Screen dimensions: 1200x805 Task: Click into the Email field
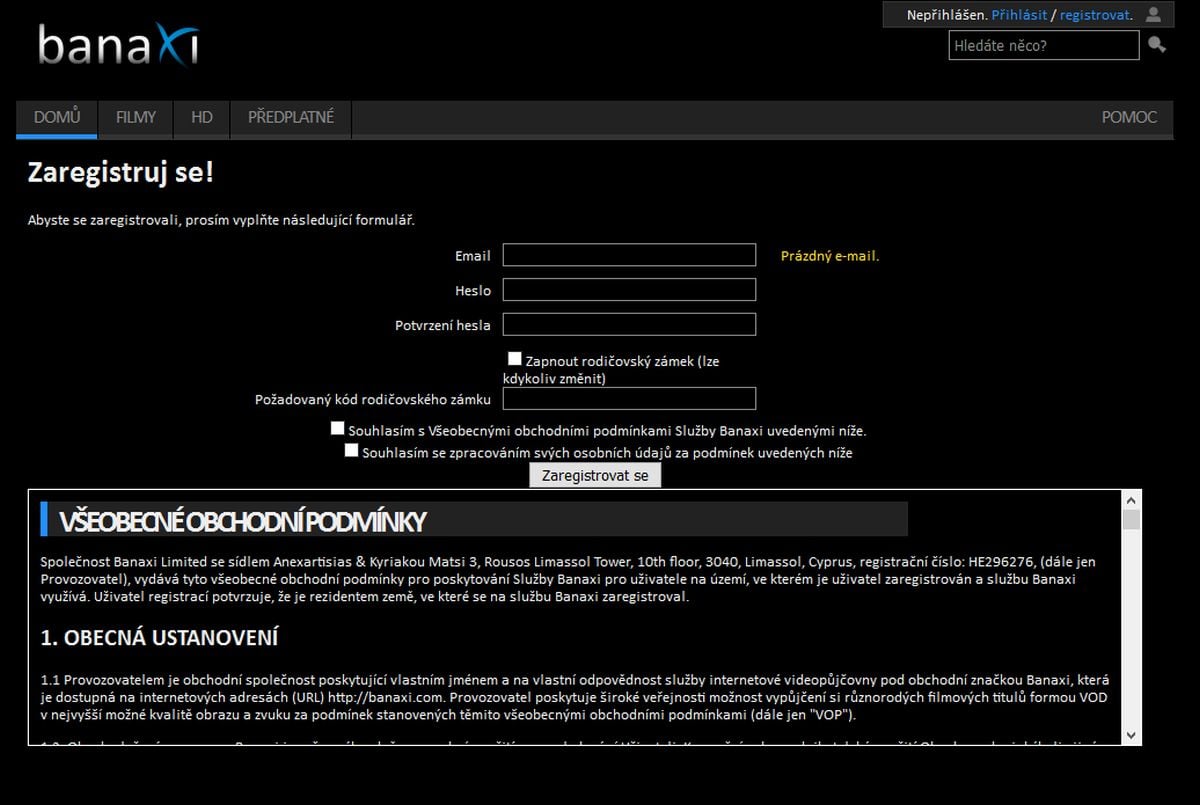click(629, 255)
